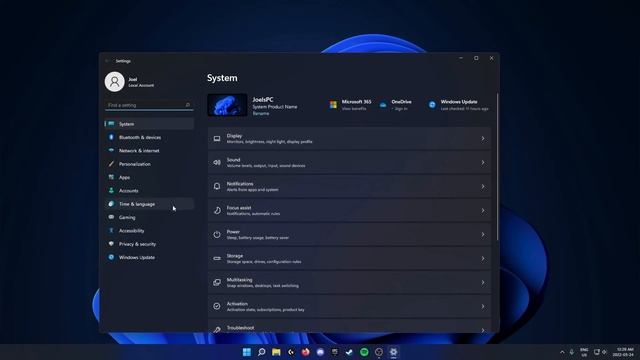Screen dimensions: 640x360
Task: Expand the Power row chevron
Action: point(483,234)
